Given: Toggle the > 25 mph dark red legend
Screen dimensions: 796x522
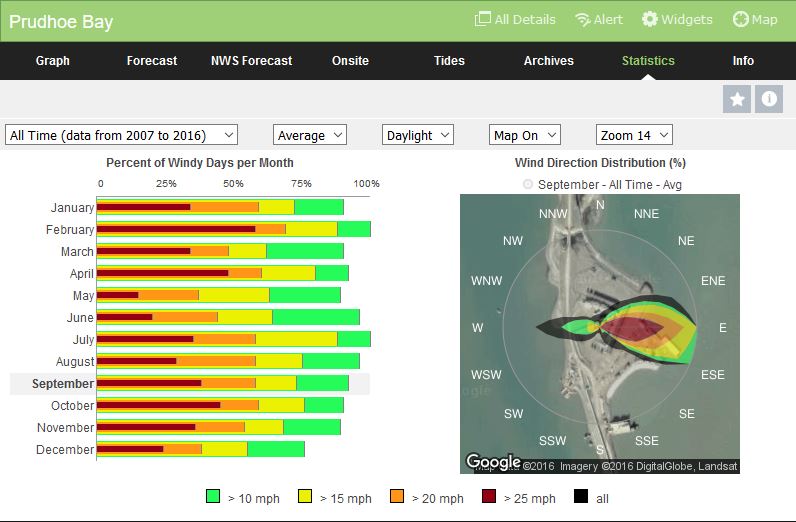Looking at the screenshot, I should pos(490,497).
